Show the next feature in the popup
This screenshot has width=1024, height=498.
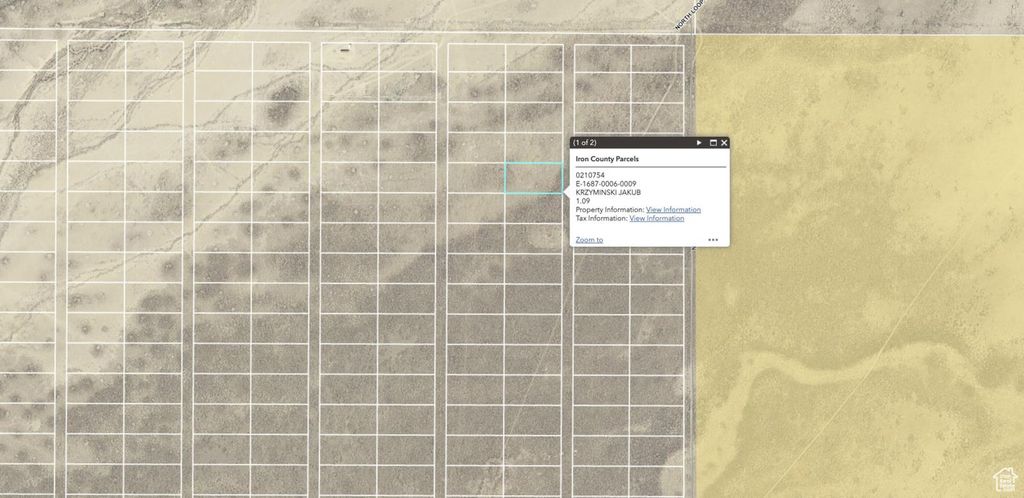pyautogui.click(x=699, y=143)
